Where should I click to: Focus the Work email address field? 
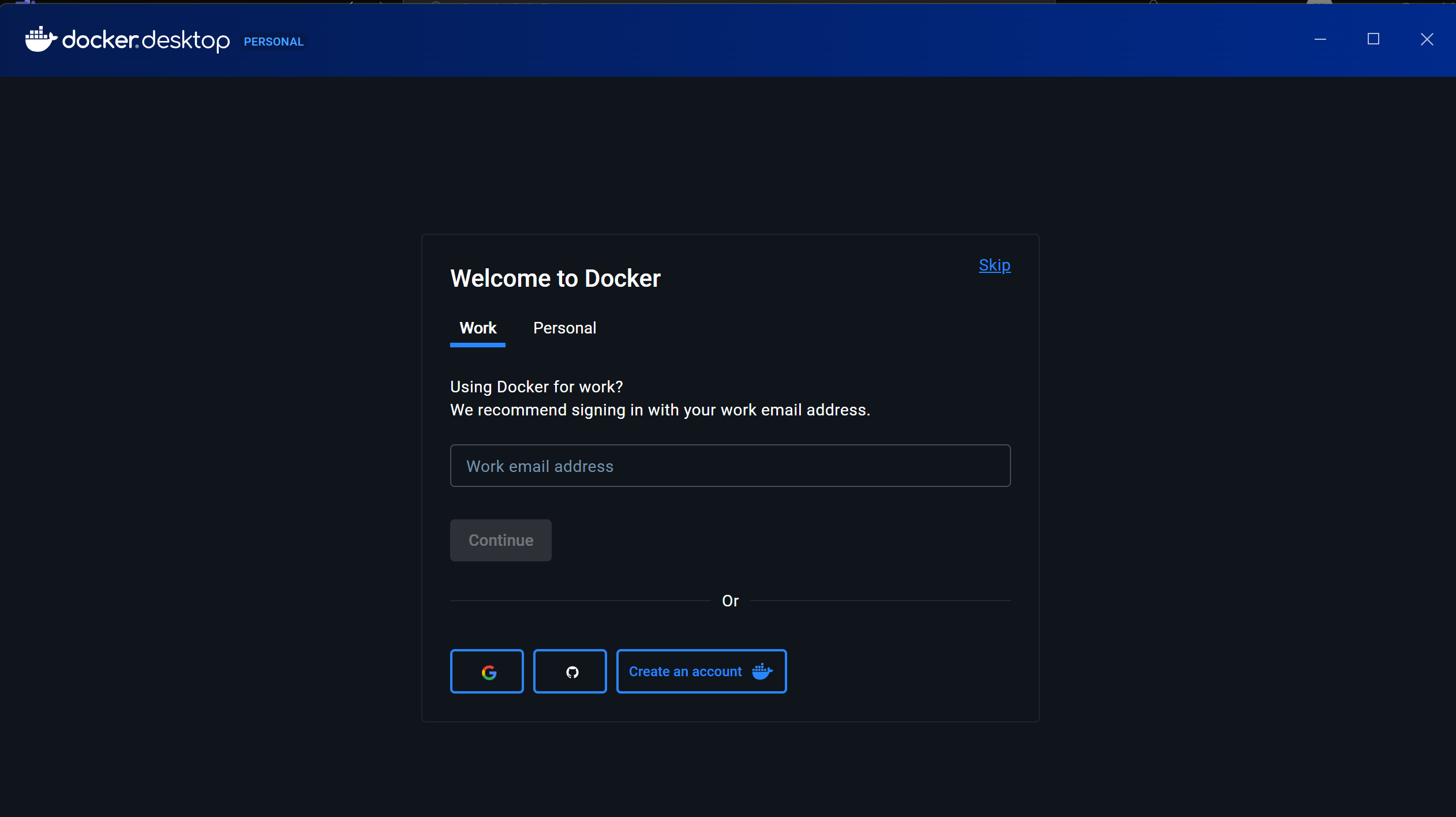point(730,466)
